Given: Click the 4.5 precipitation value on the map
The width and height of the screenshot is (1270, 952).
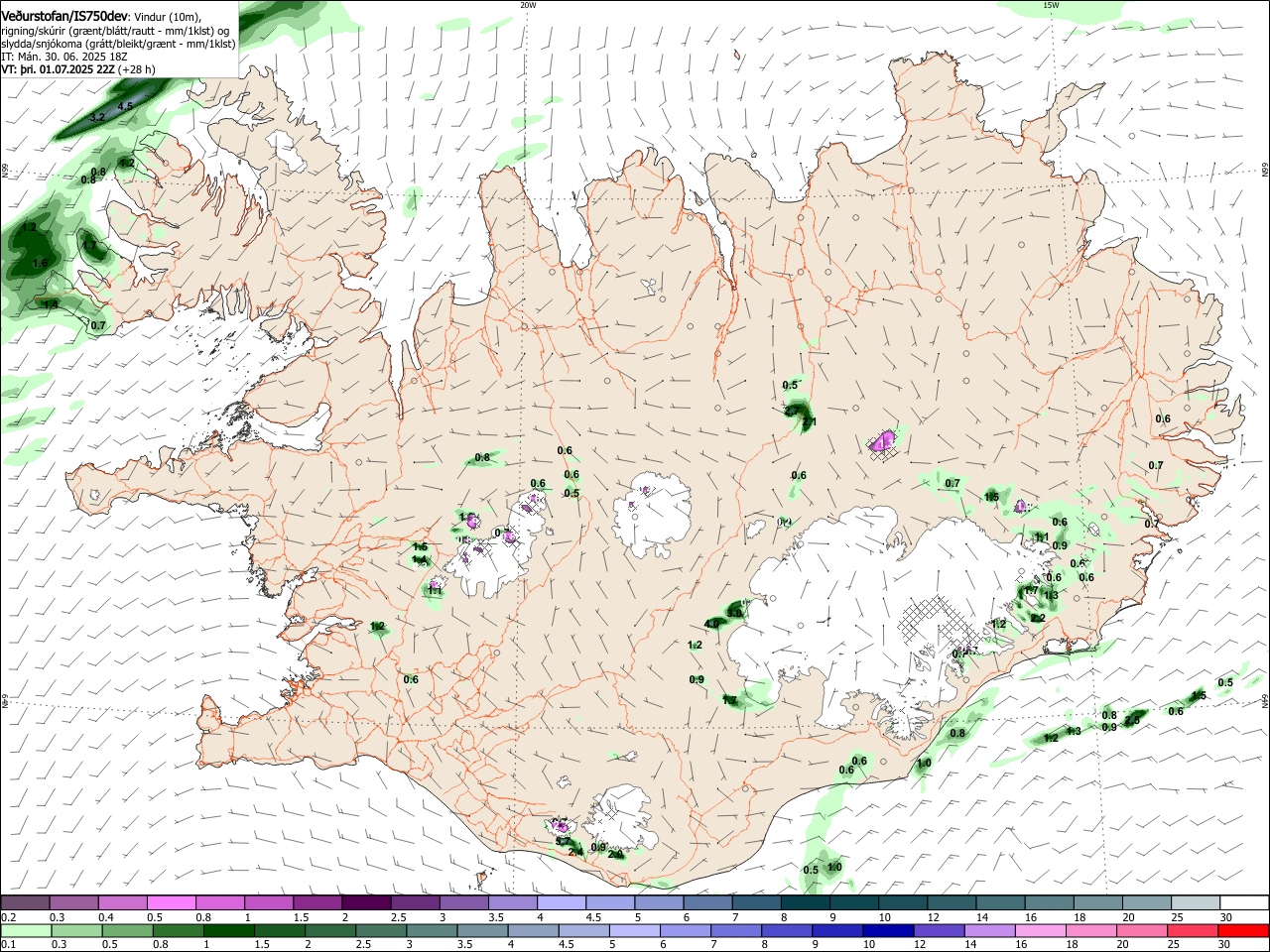Looking at the screenshot, I should 126,106.
